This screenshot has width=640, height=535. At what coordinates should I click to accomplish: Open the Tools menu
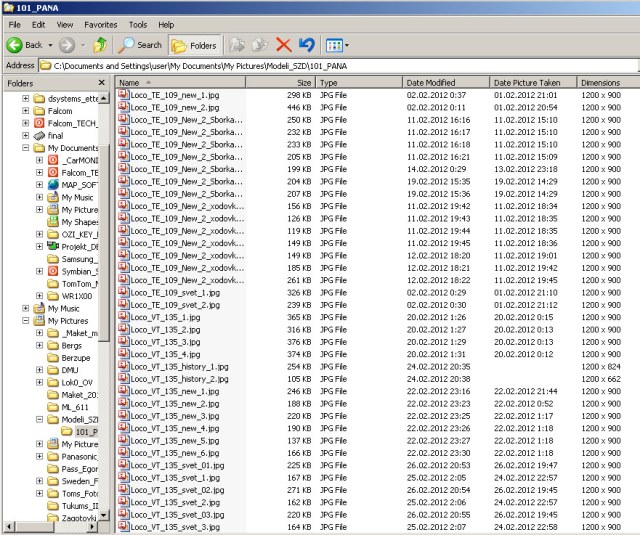(x=138, y=23)
